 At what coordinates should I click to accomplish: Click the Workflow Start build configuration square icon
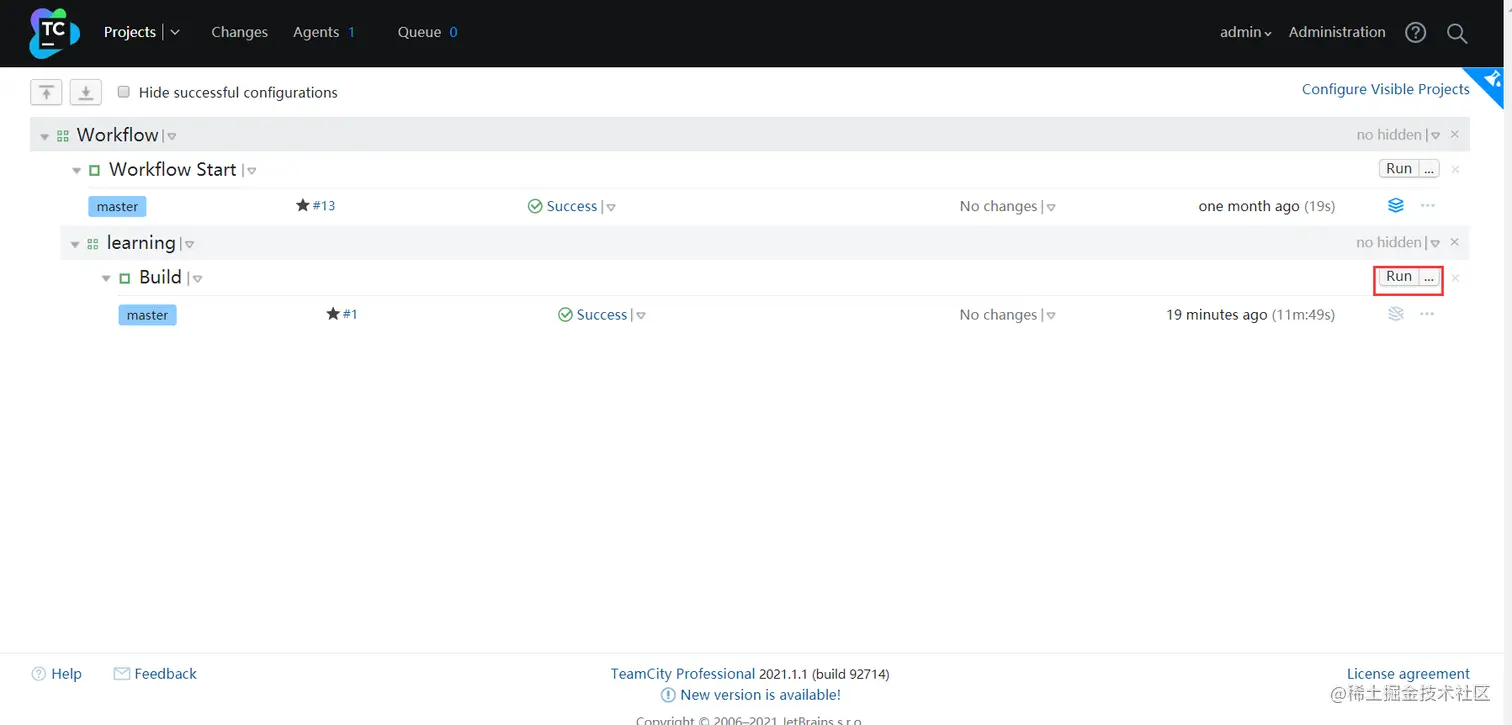point(95,171)
